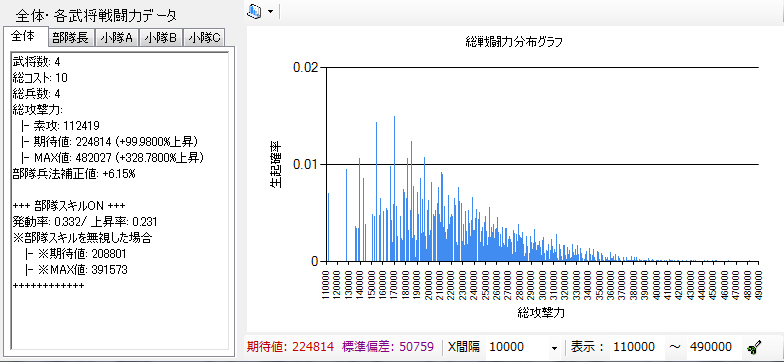
Task: Open the 小隊A tab
Action: (116, 38)
